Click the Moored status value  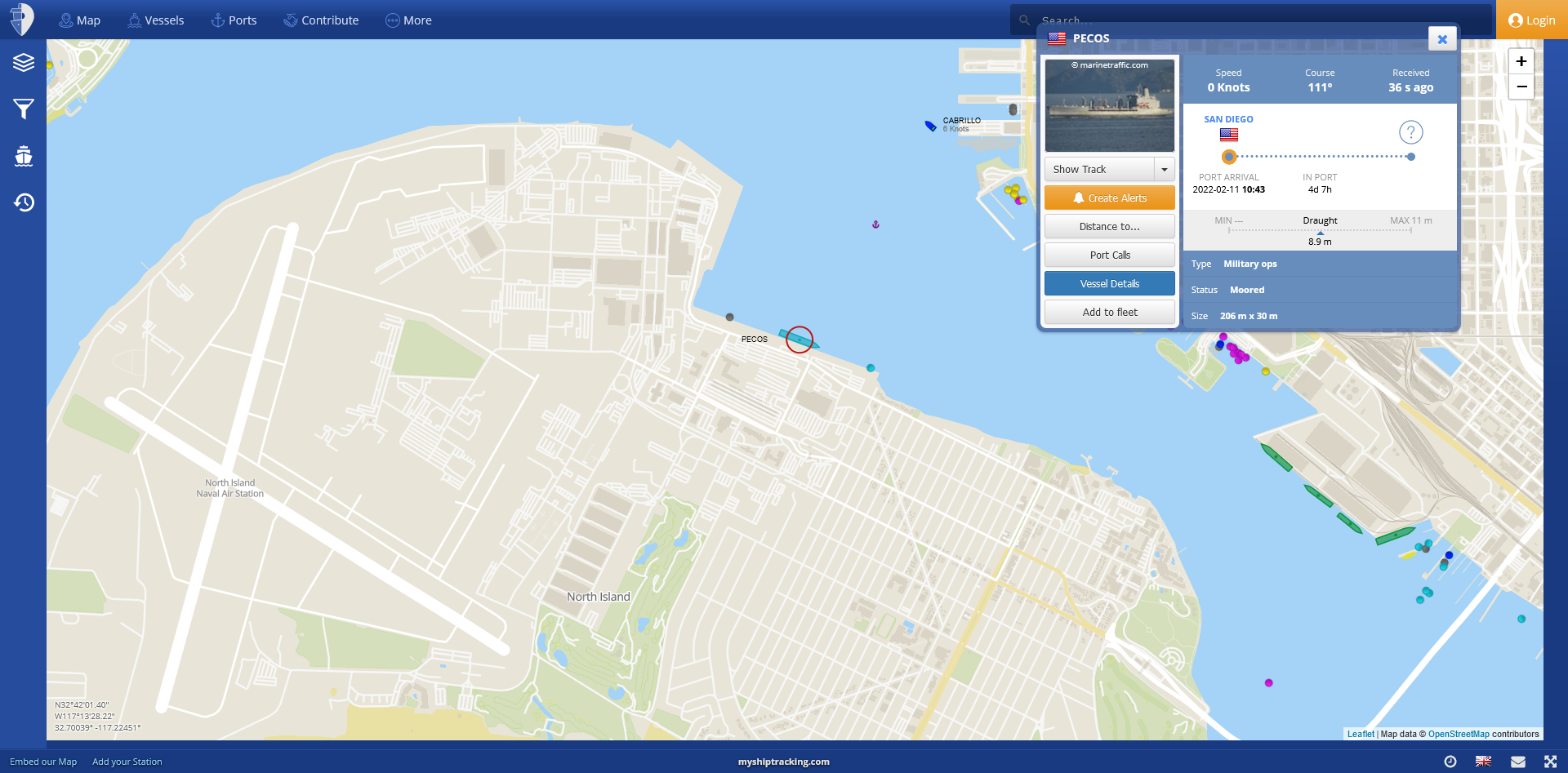[1247, 290]
